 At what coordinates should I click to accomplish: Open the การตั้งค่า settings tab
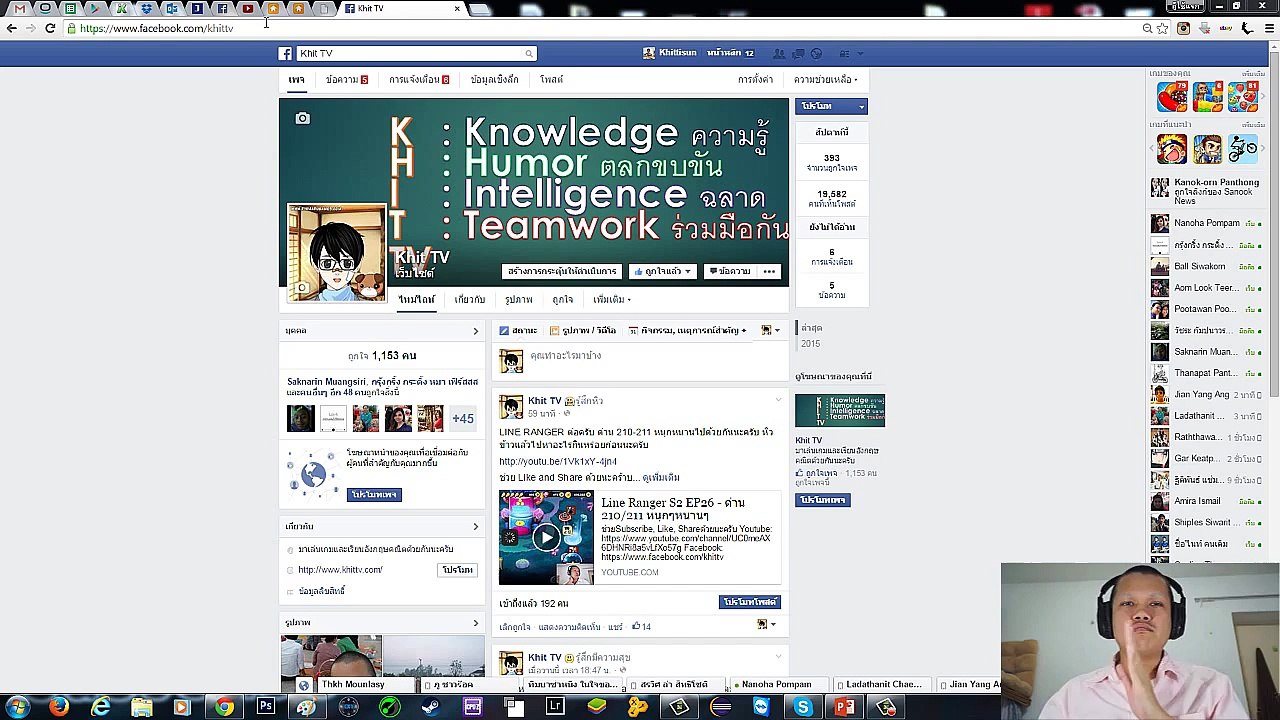755,79
